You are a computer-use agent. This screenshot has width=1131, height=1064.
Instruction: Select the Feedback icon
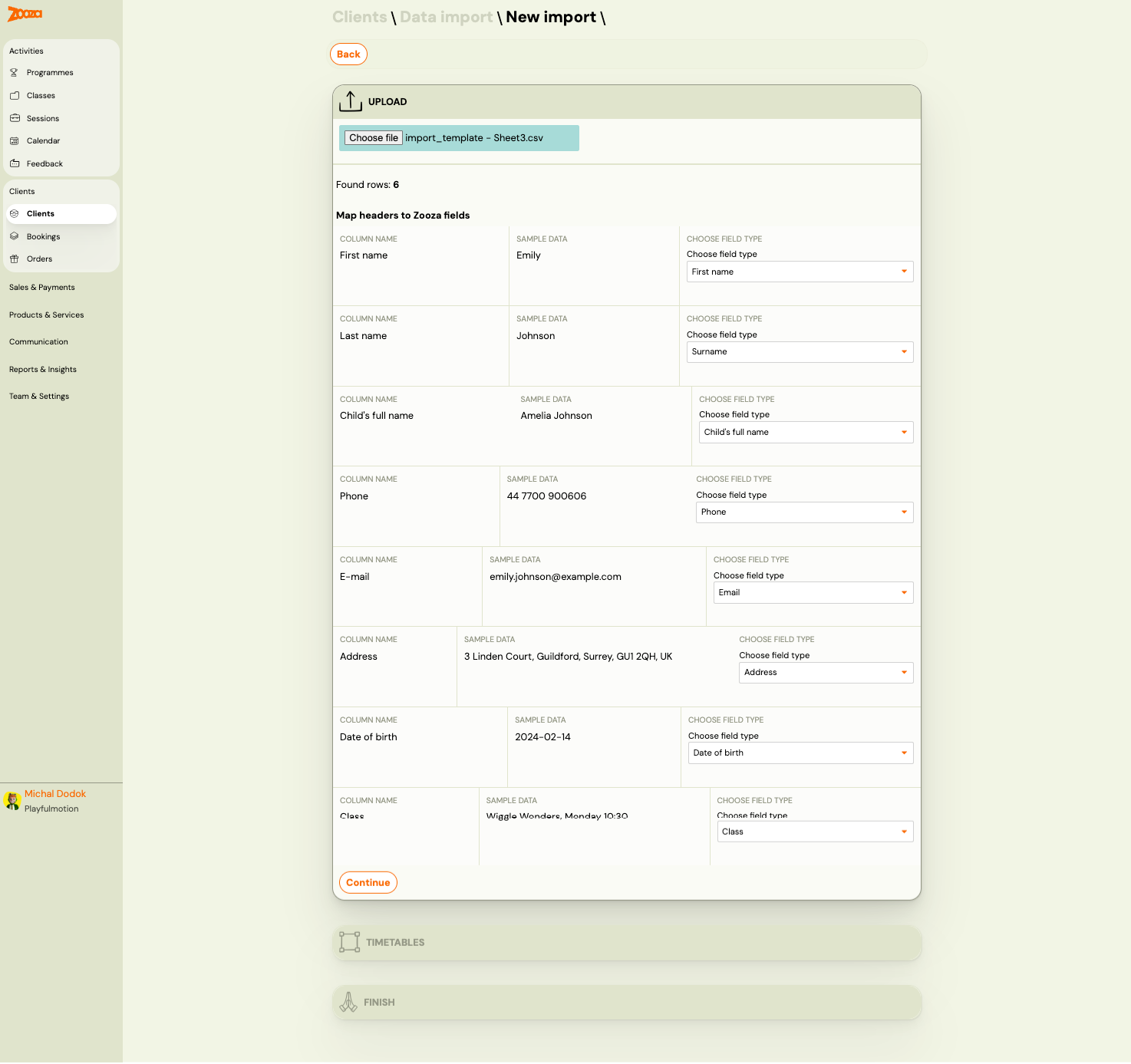15,163
